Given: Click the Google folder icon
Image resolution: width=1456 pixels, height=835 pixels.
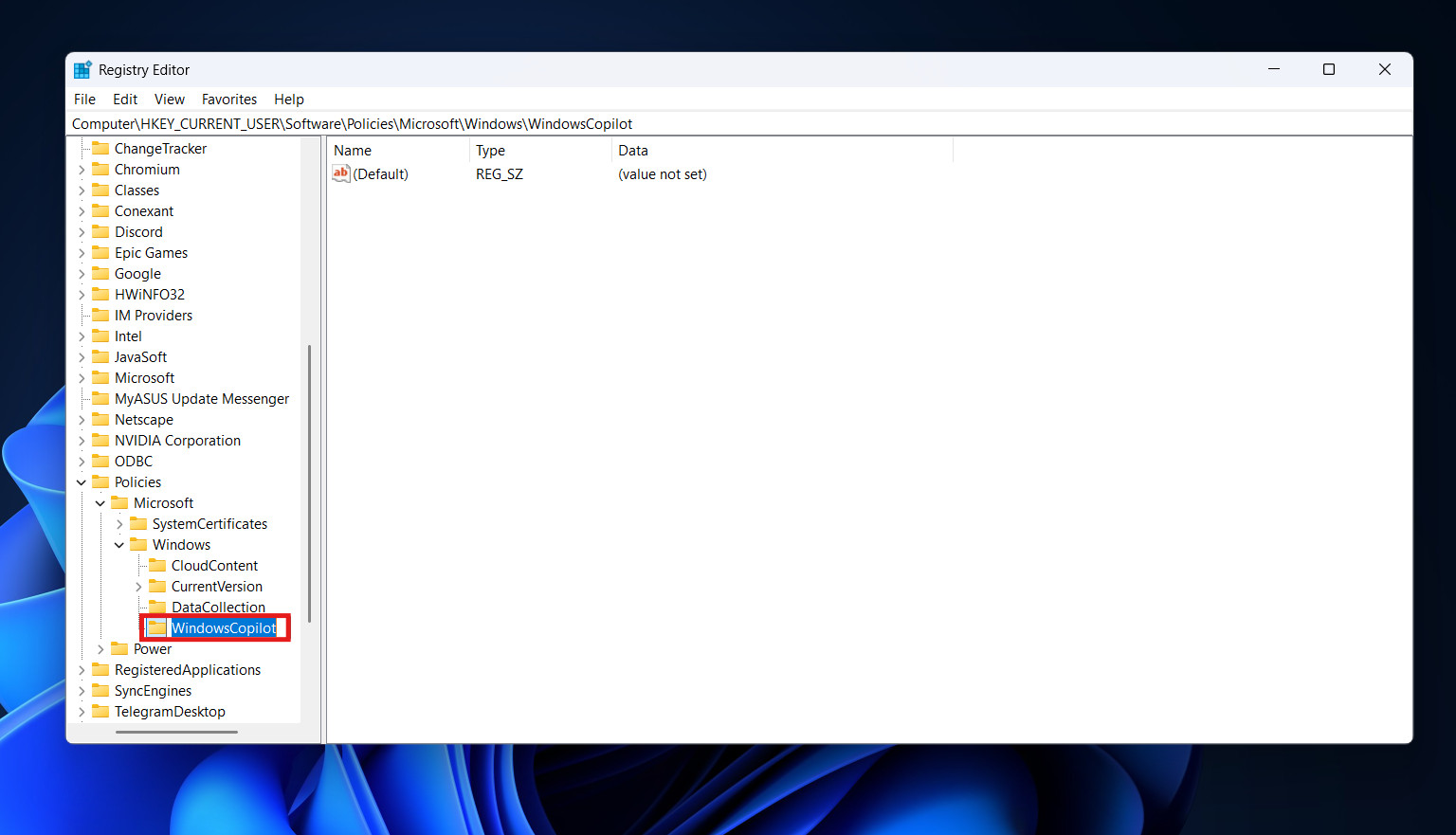Looking at the screenshot, I should click(x=102, y=273).
